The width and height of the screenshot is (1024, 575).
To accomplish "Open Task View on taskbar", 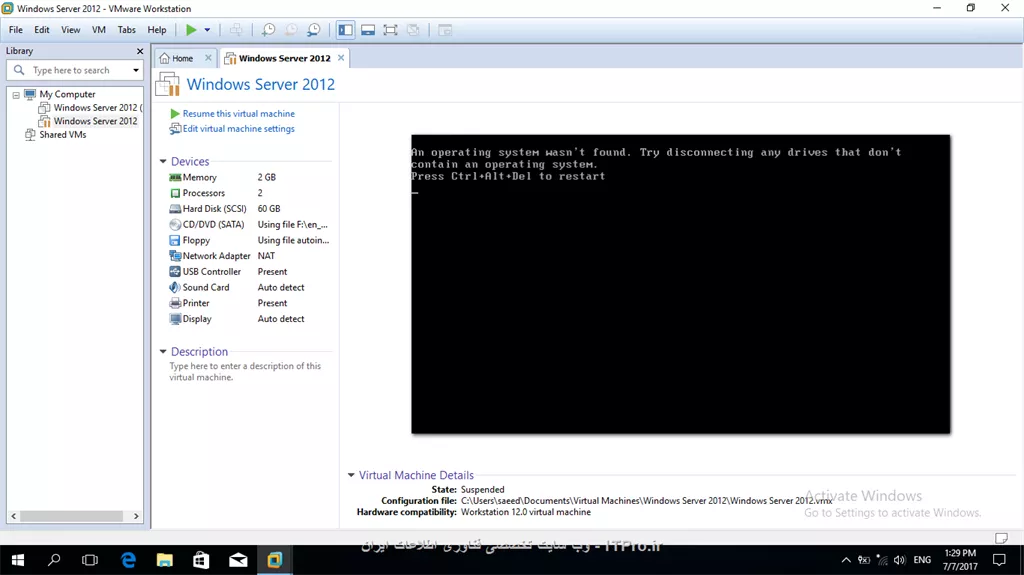I will [x=90, y=560].
